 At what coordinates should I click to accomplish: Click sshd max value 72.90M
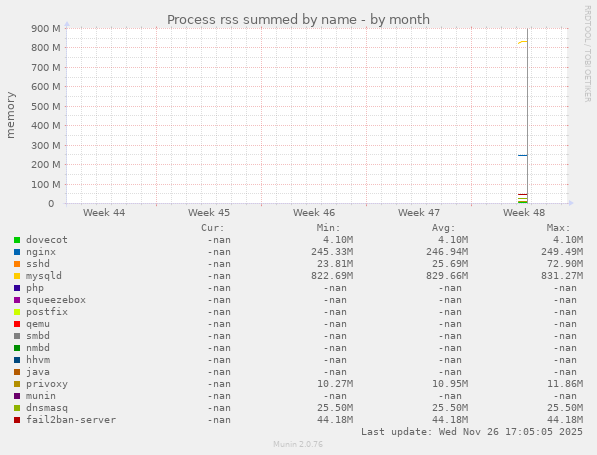565,264
